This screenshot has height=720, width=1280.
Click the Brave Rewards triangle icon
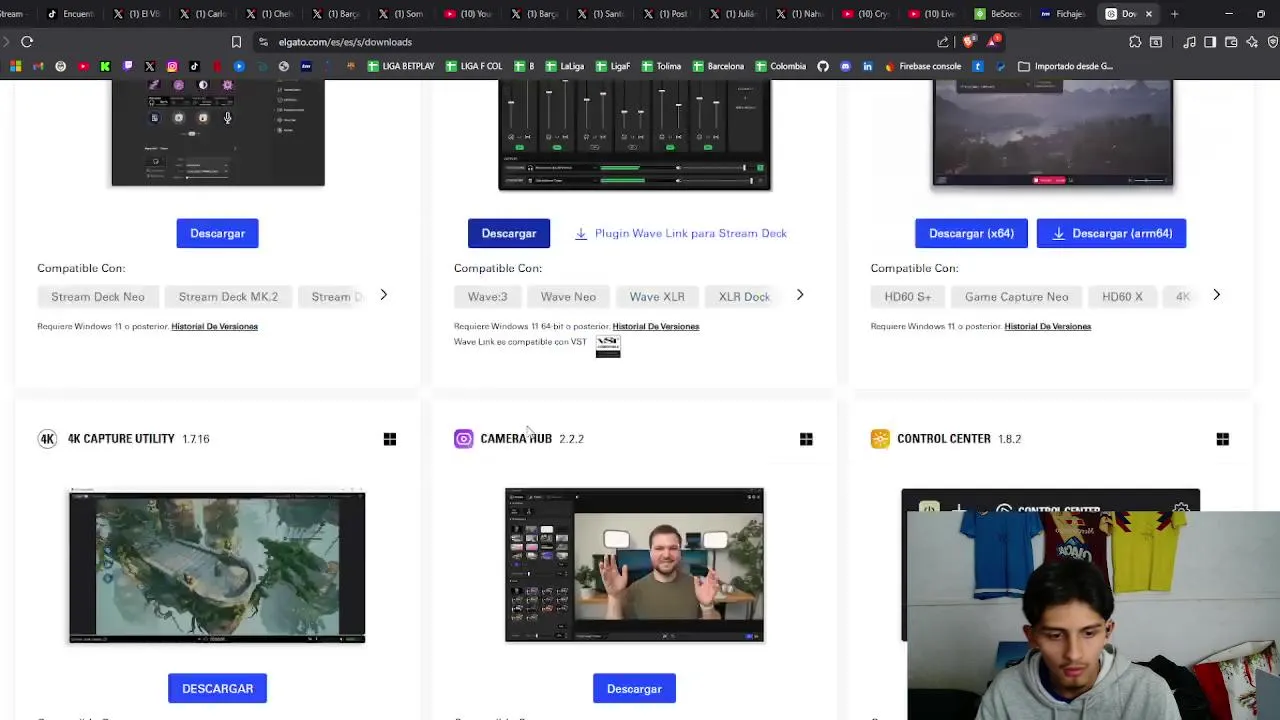pos(992,42)
